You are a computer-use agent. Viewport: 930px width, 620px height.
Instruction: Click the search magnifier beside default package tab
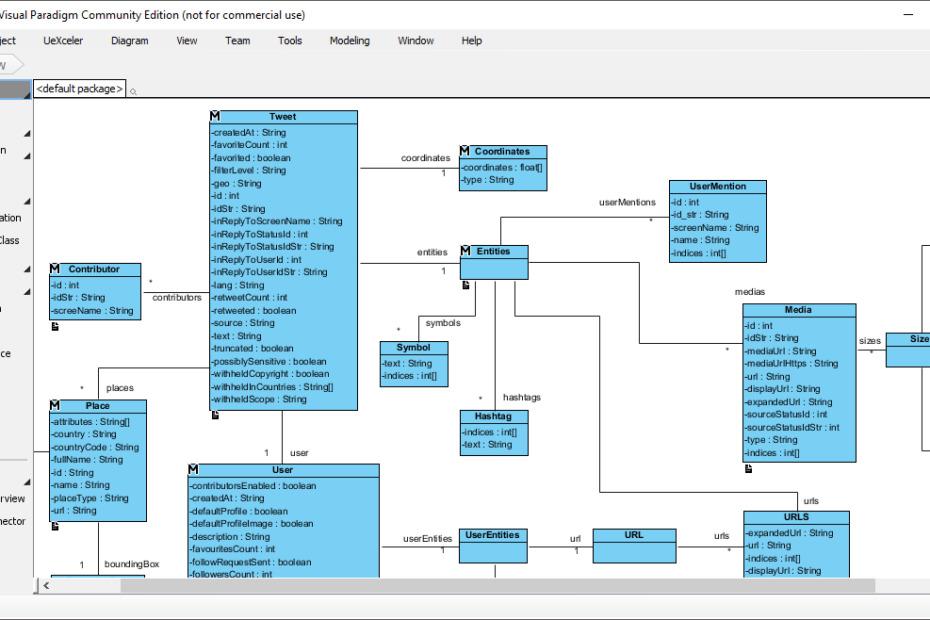[134, 89]
